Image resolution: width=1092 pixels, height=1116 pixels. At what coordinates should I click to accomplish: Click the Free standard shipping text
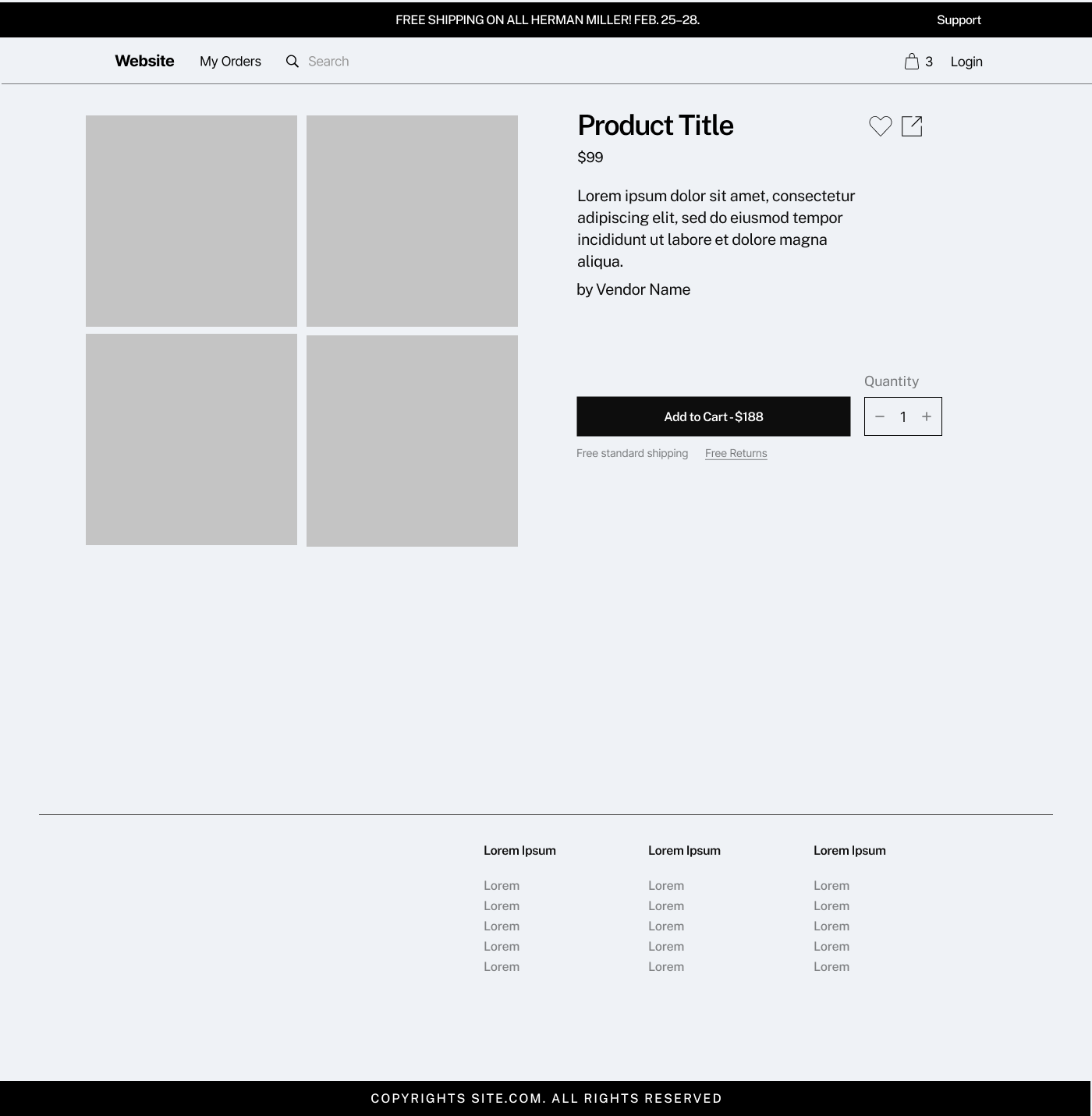633,453
